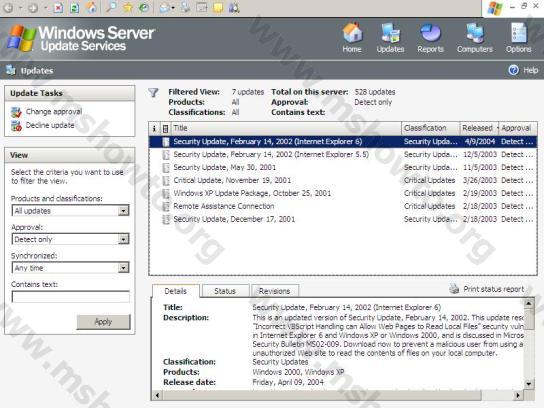
Task: Open the Help link
Action: tap(530, 70)
